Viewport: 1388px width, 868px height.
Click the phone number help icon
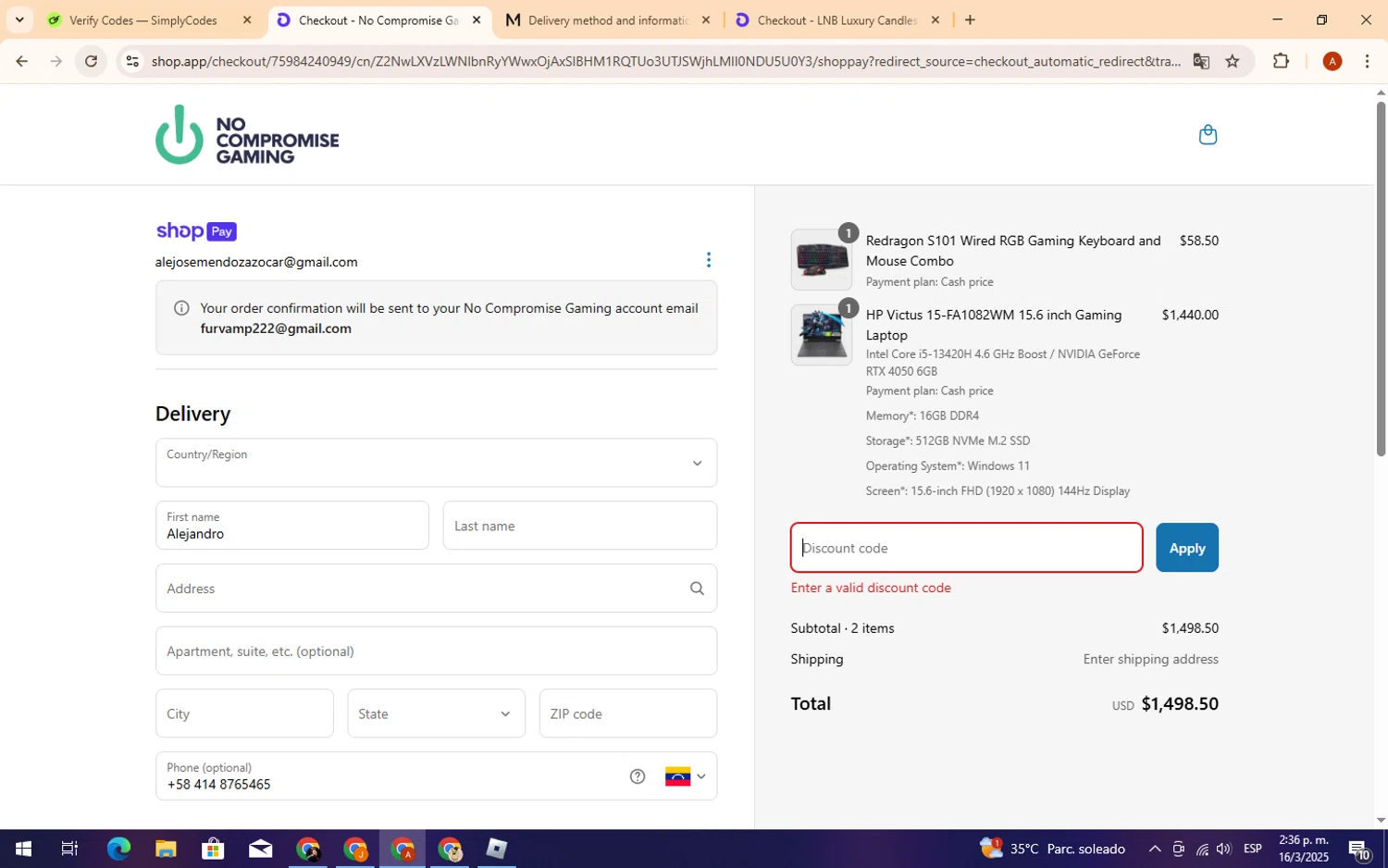coord(638,776)
